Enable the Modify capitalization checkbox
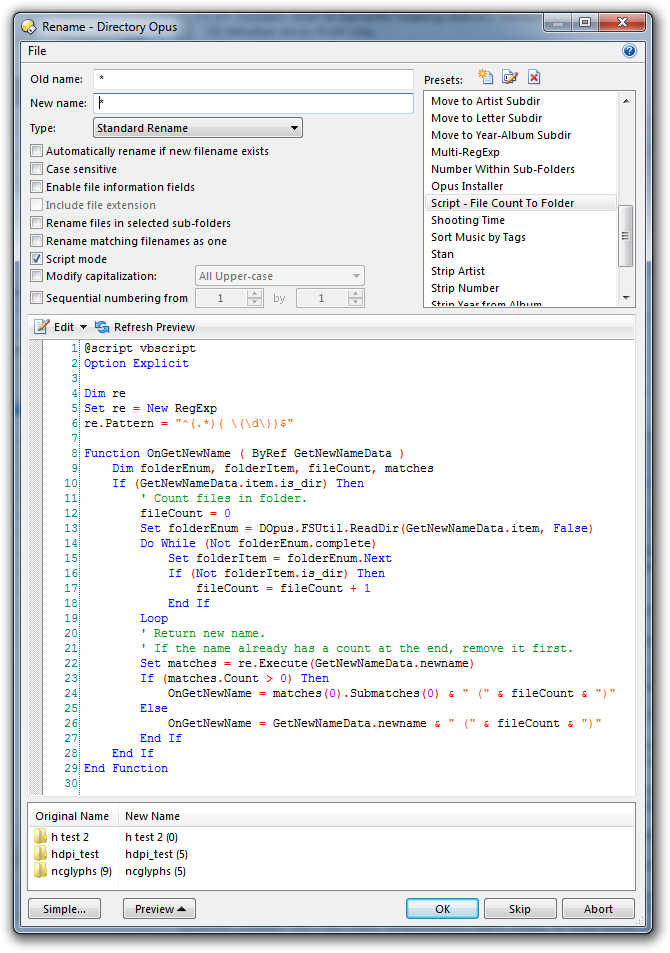The height and width of the screenshot is (953, 670). (36, 276)
